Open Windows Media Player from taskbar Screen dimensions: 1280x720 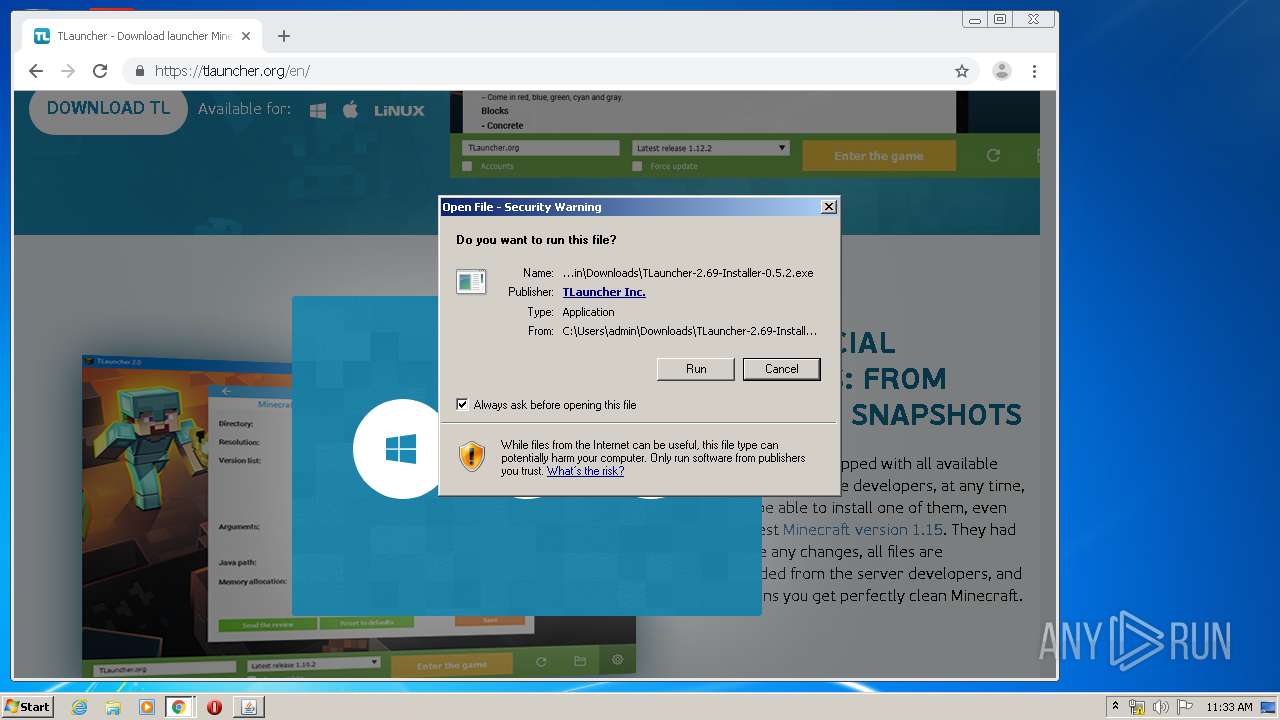point(147,707)
